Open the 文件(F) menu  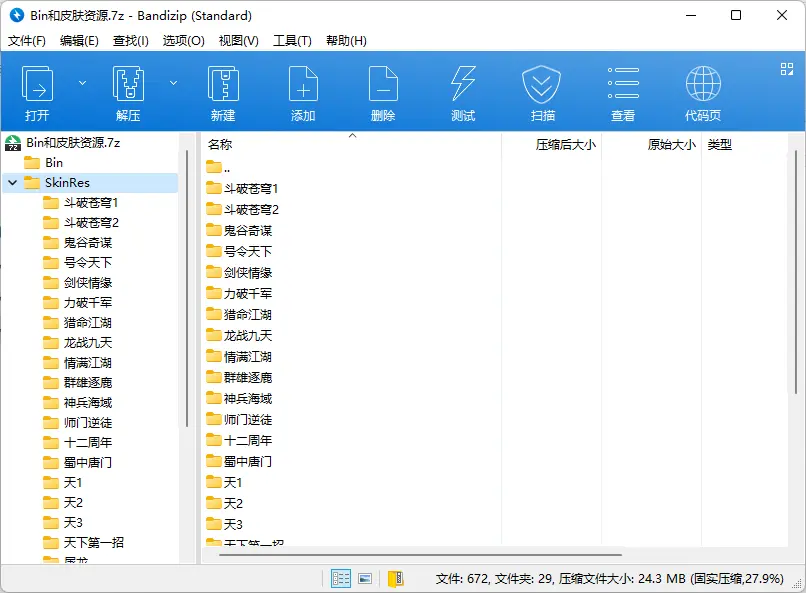coord(27,41)
